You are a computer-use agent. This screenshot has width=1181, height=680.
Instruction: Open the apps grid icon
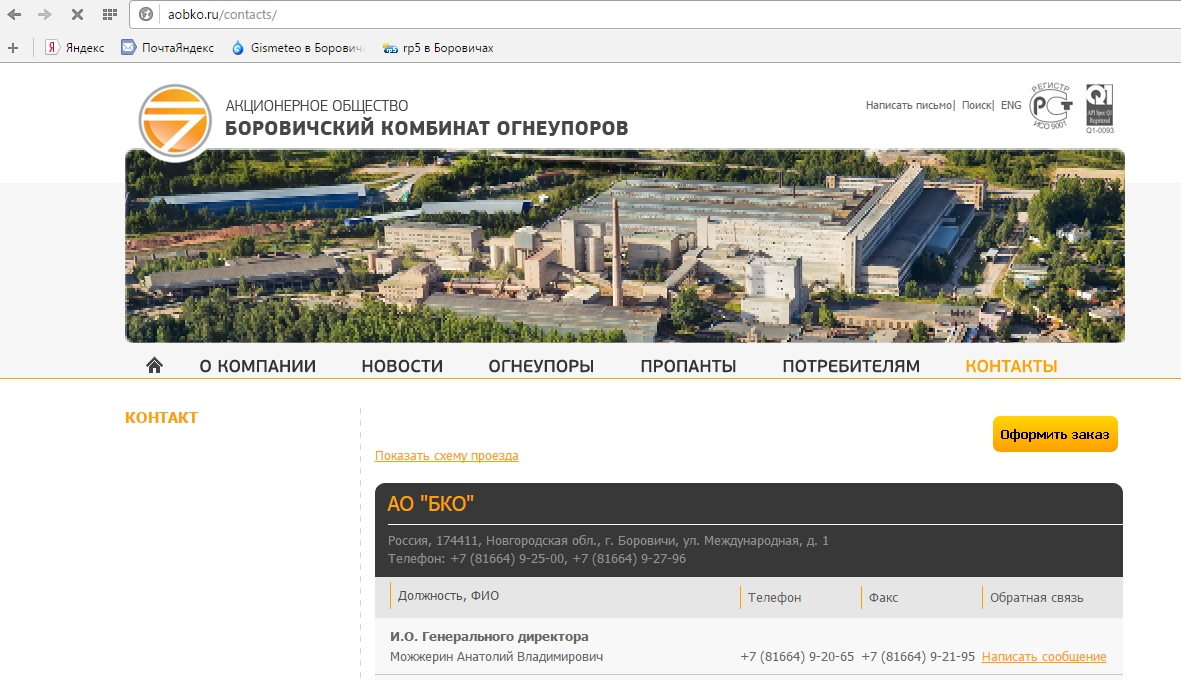110,14
